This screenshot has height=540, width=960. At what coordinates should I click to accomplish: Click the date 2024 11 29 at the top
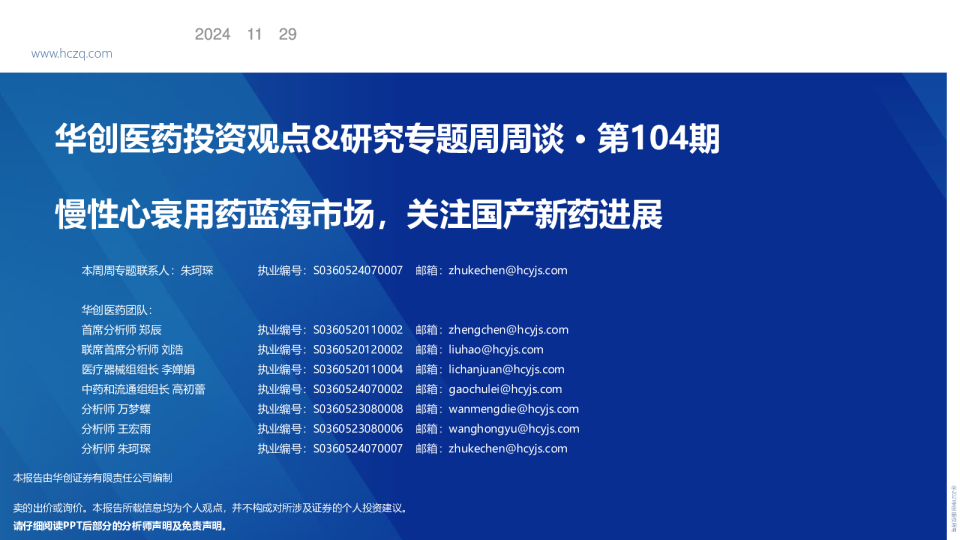click(245, 34)
